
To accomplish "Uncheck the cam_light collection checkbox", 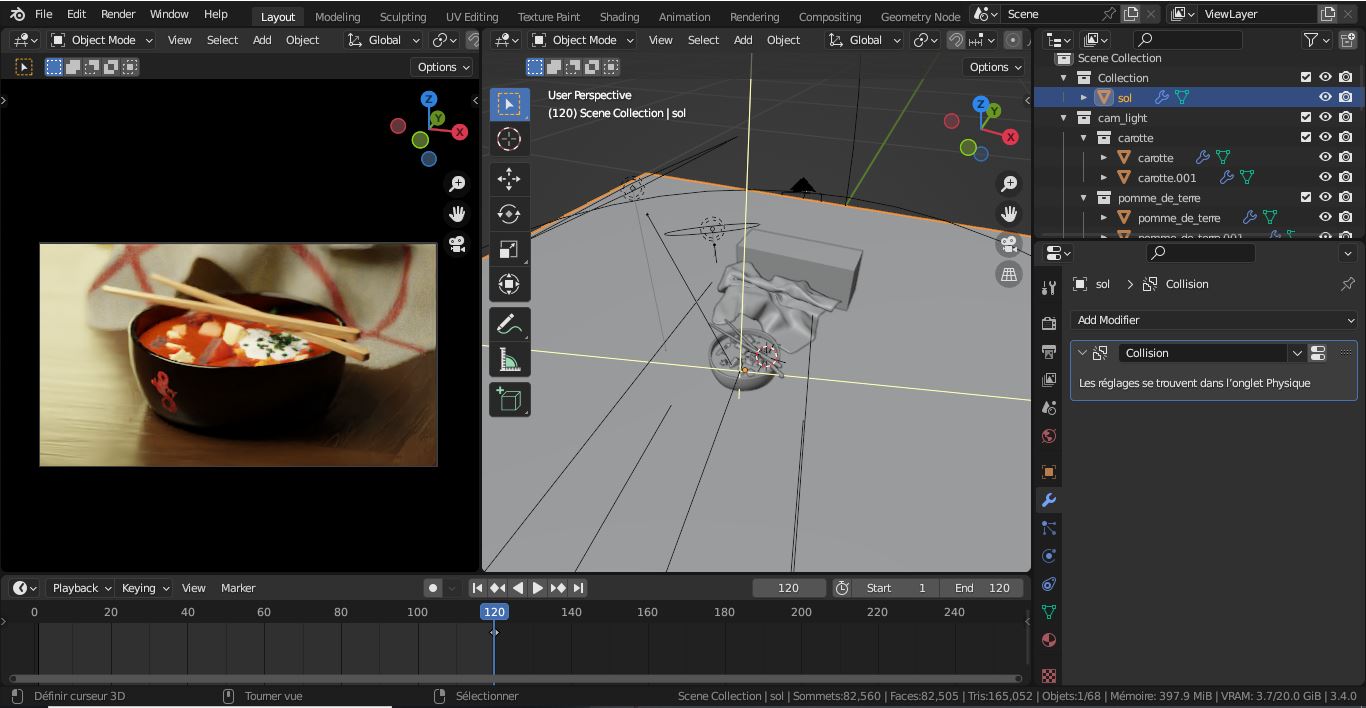I will (1305, 117).
